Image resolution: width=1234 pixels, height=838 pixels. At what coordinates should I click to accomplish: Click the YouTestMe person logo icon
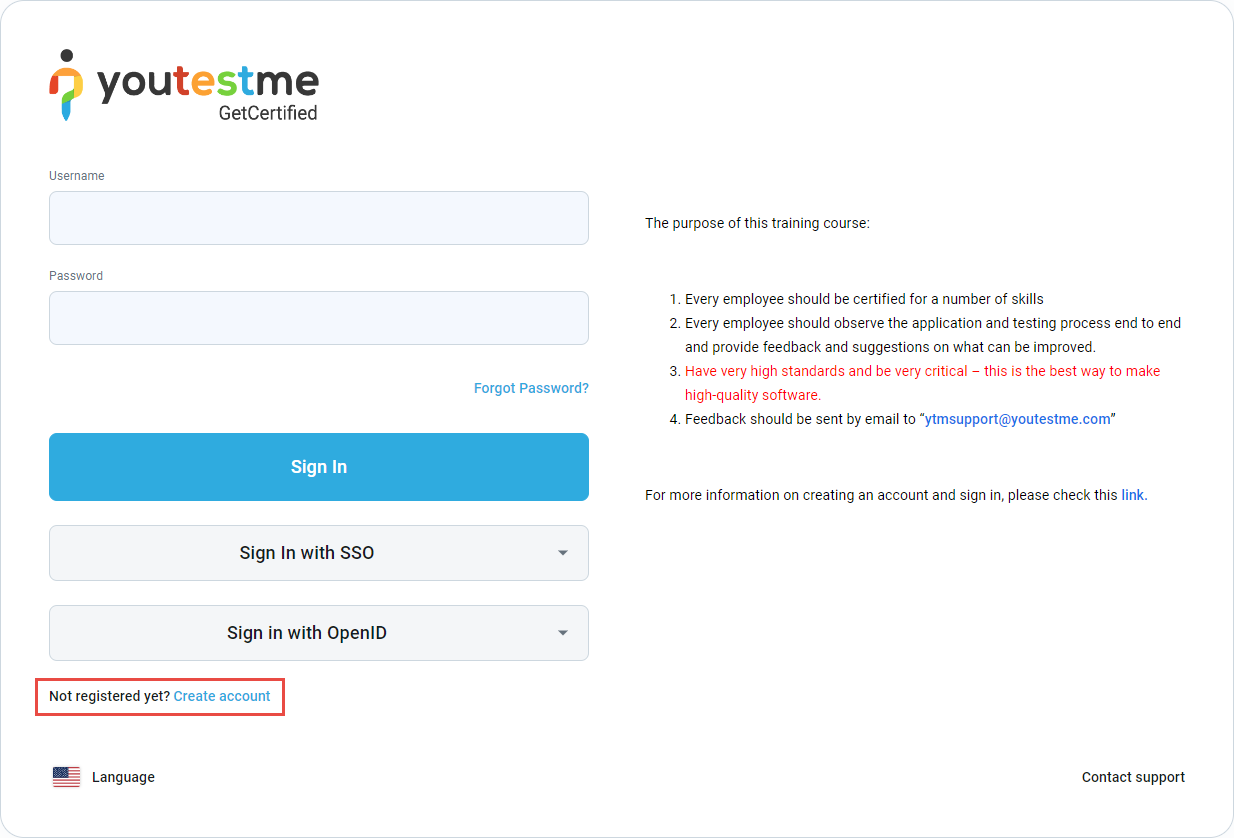click(66, 85)
